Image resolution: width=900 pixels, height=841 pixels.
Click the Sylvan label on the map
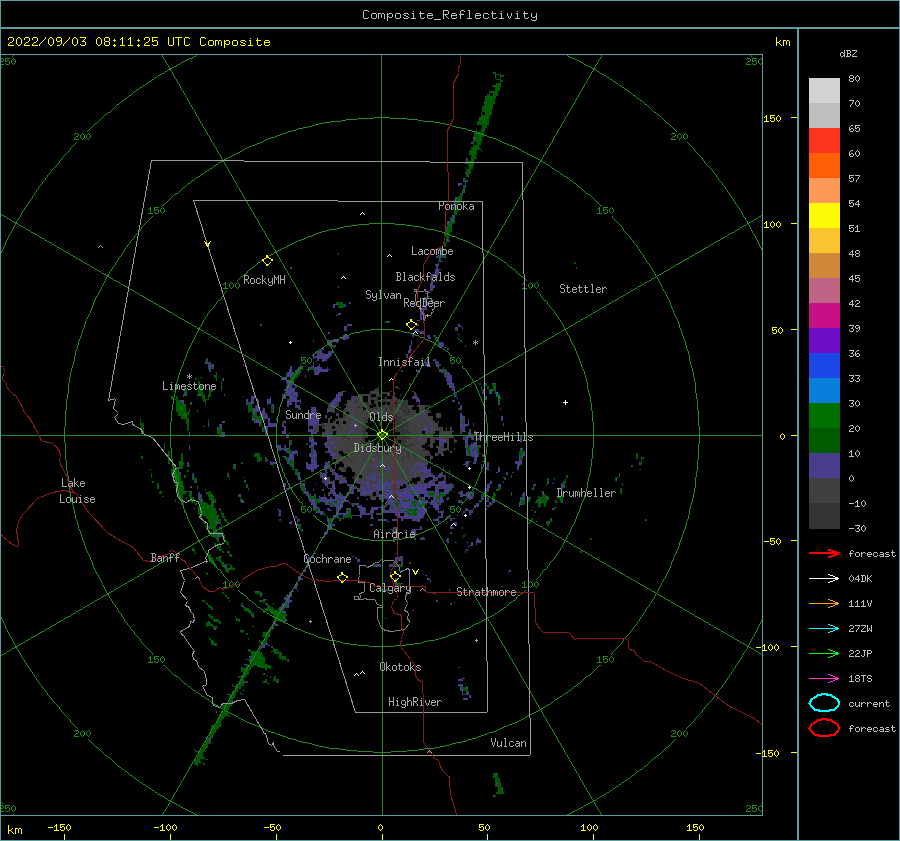[383, 295]
